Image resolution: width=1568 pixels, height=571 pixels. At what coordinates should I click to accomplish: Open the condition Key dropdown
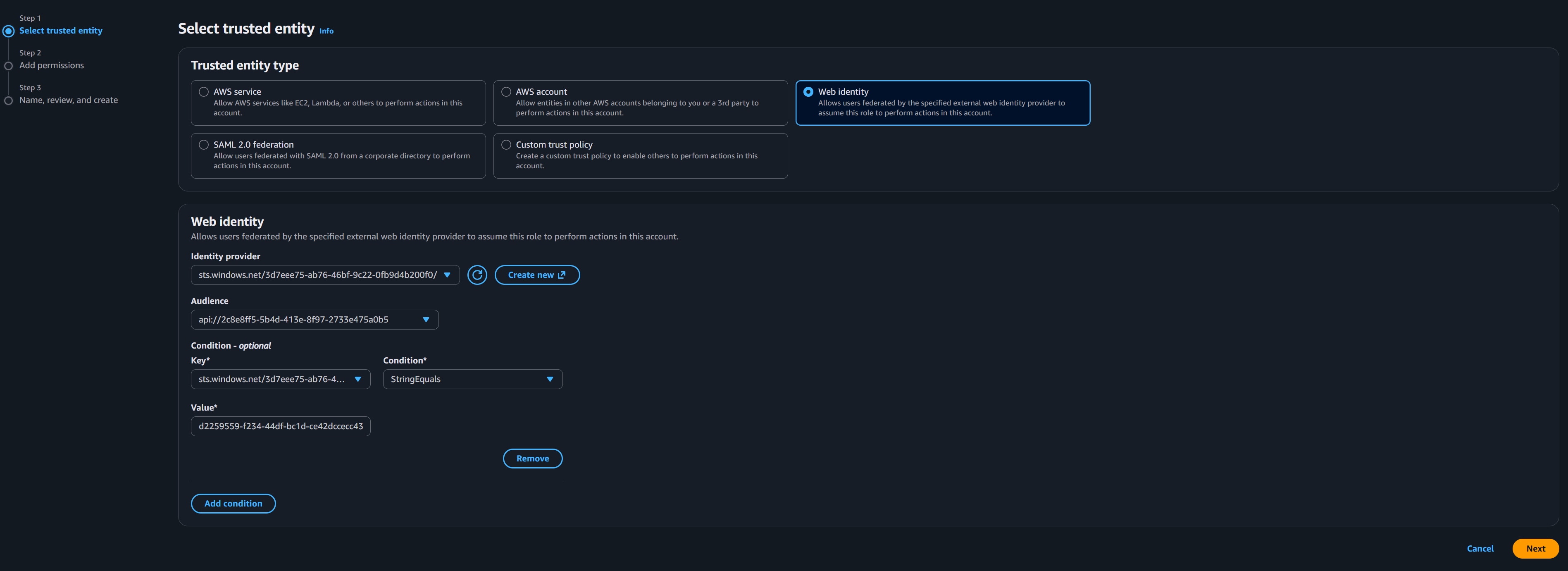pyautogui.click(x=281, y=379)
